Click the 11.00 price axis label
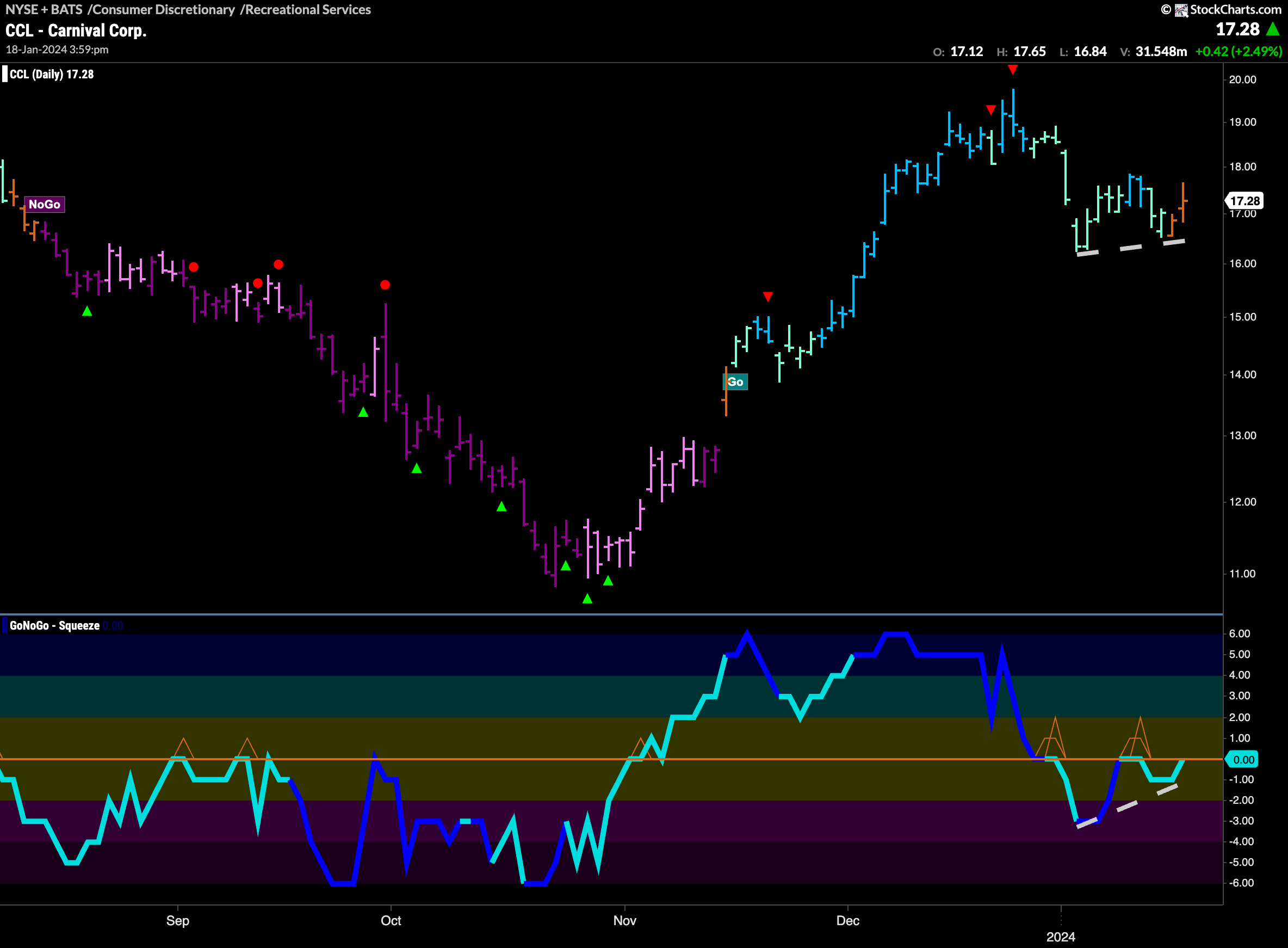Image resolution: width=1288 pixels, height=948 pixels. pyautogui.click(x=1243, y=574)
